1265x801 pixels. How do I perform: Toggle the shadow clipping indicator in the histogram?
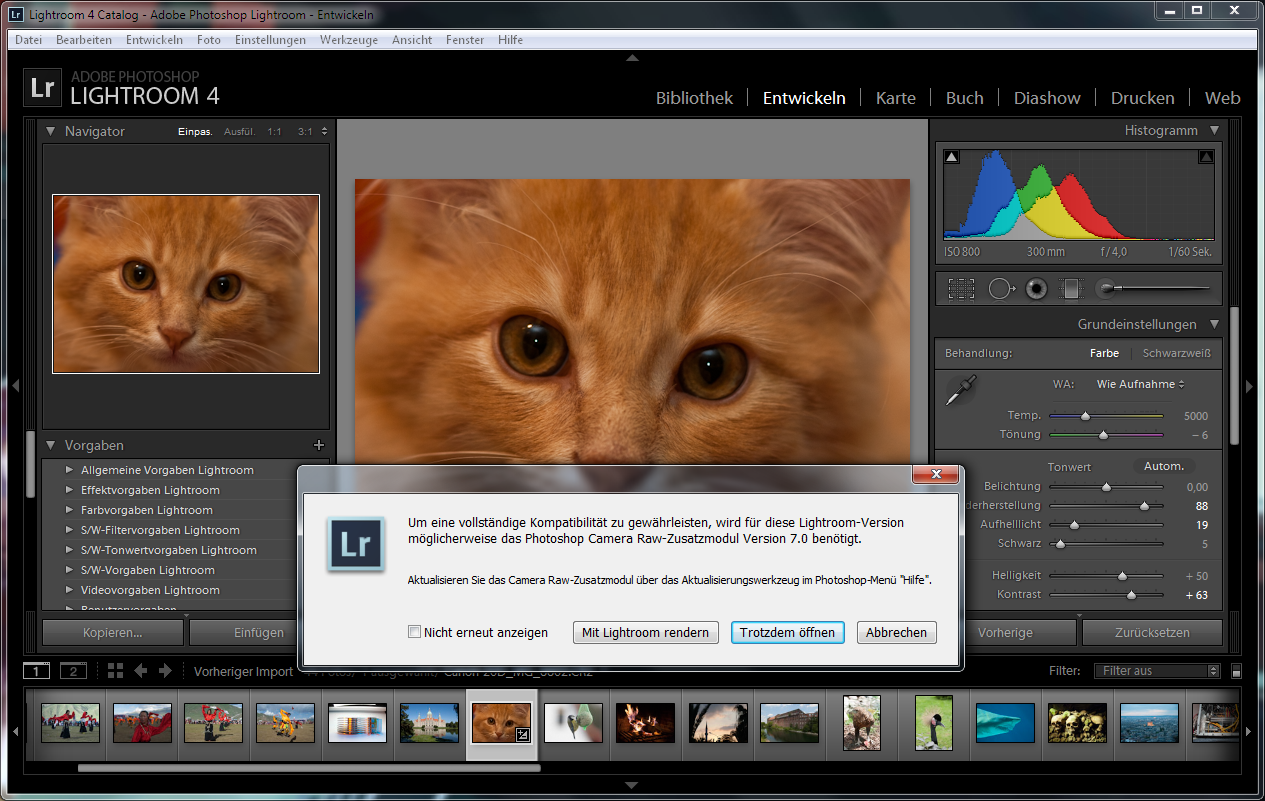coord(952,156)
